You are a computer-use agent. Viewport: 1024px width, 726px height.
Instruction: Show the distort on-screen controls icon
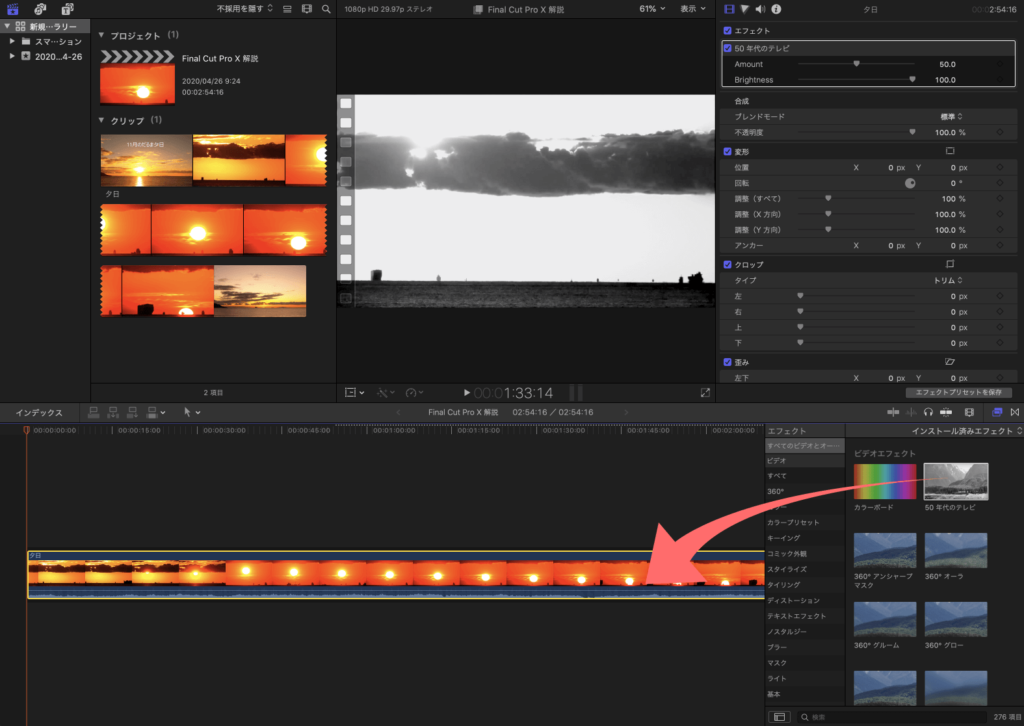(950, 361)
